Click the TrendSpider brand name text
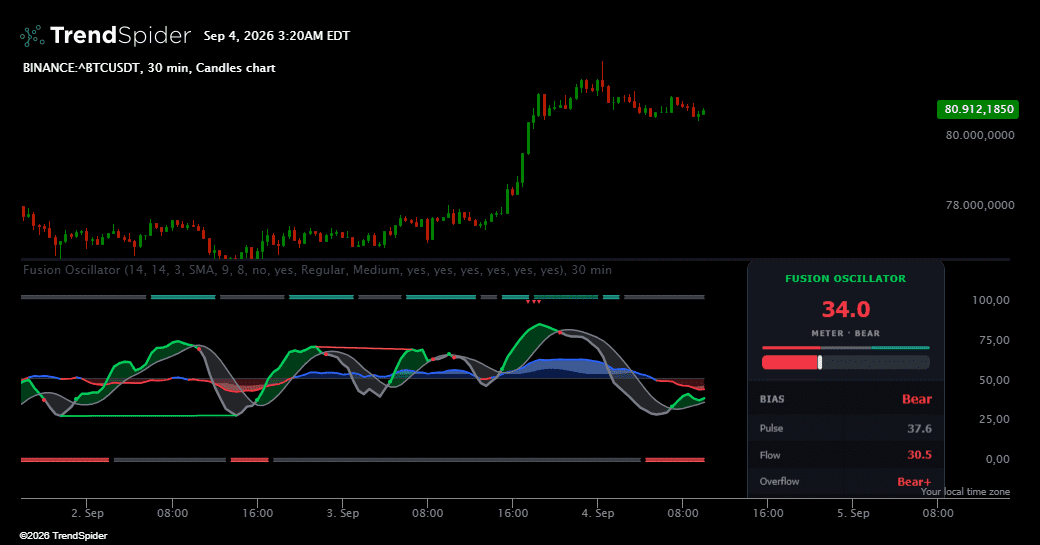The width and height of the screenshot is (1040, 545). tap(121, 35)
